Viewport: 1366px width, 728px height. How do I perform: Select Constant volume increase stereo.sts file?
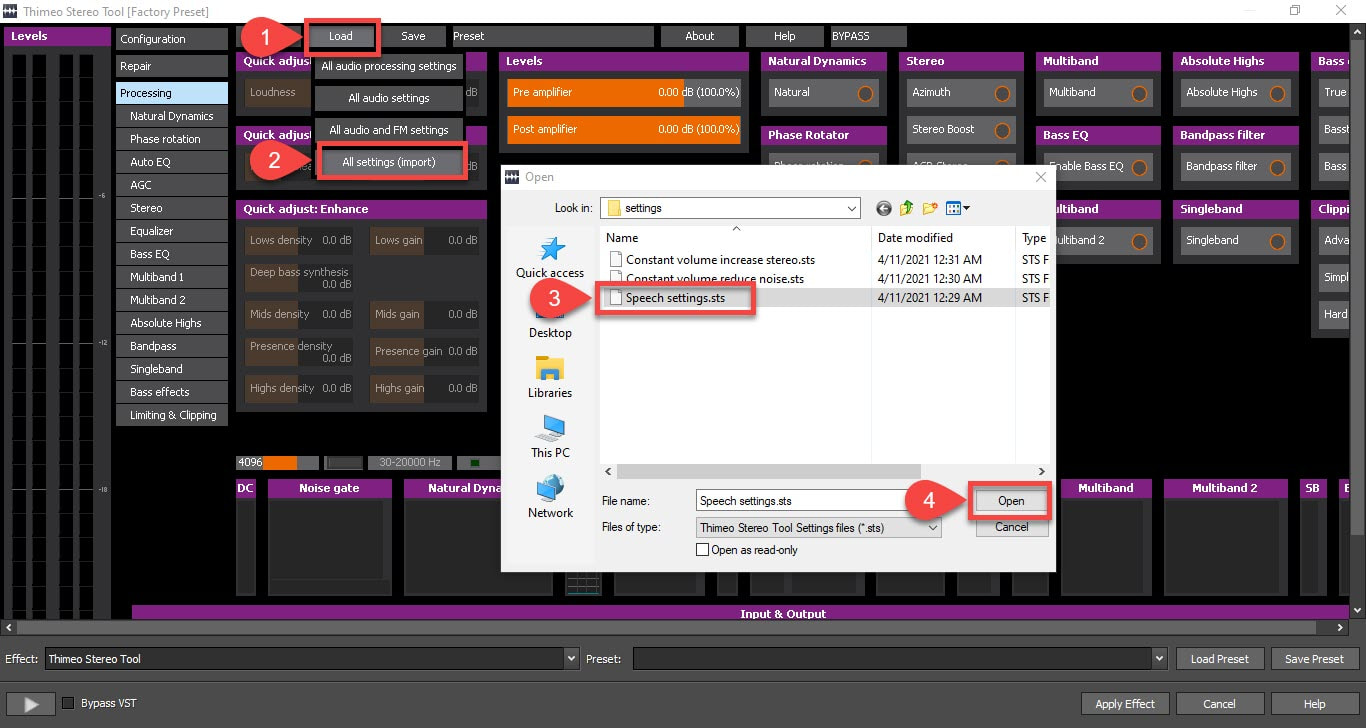click(x=720, y=260)
